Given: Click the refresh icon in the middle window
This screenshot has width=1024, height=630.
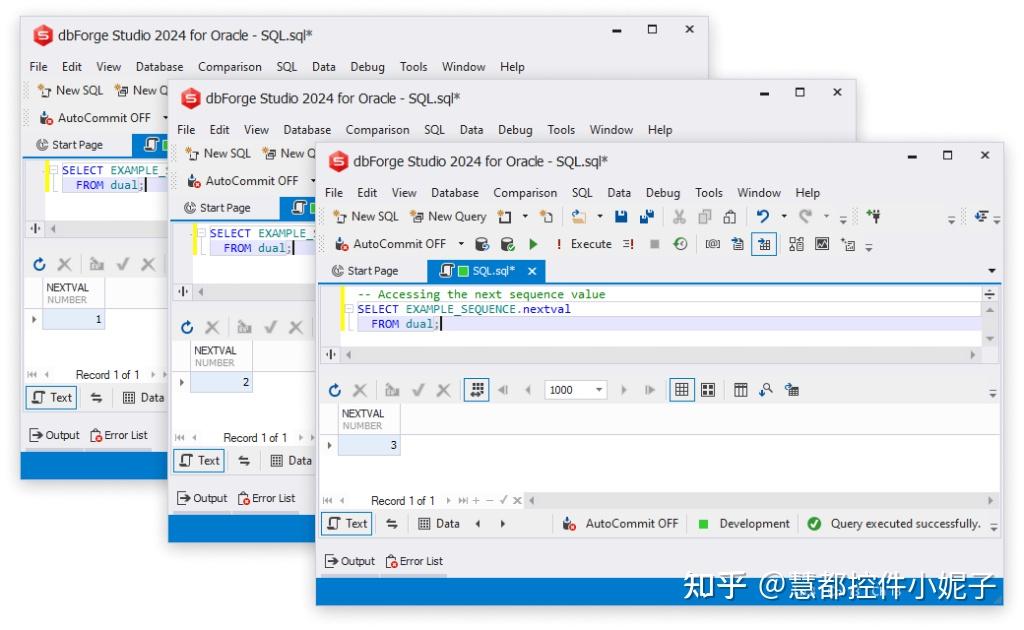Looking at the screenshot, I should pos(187,328).
